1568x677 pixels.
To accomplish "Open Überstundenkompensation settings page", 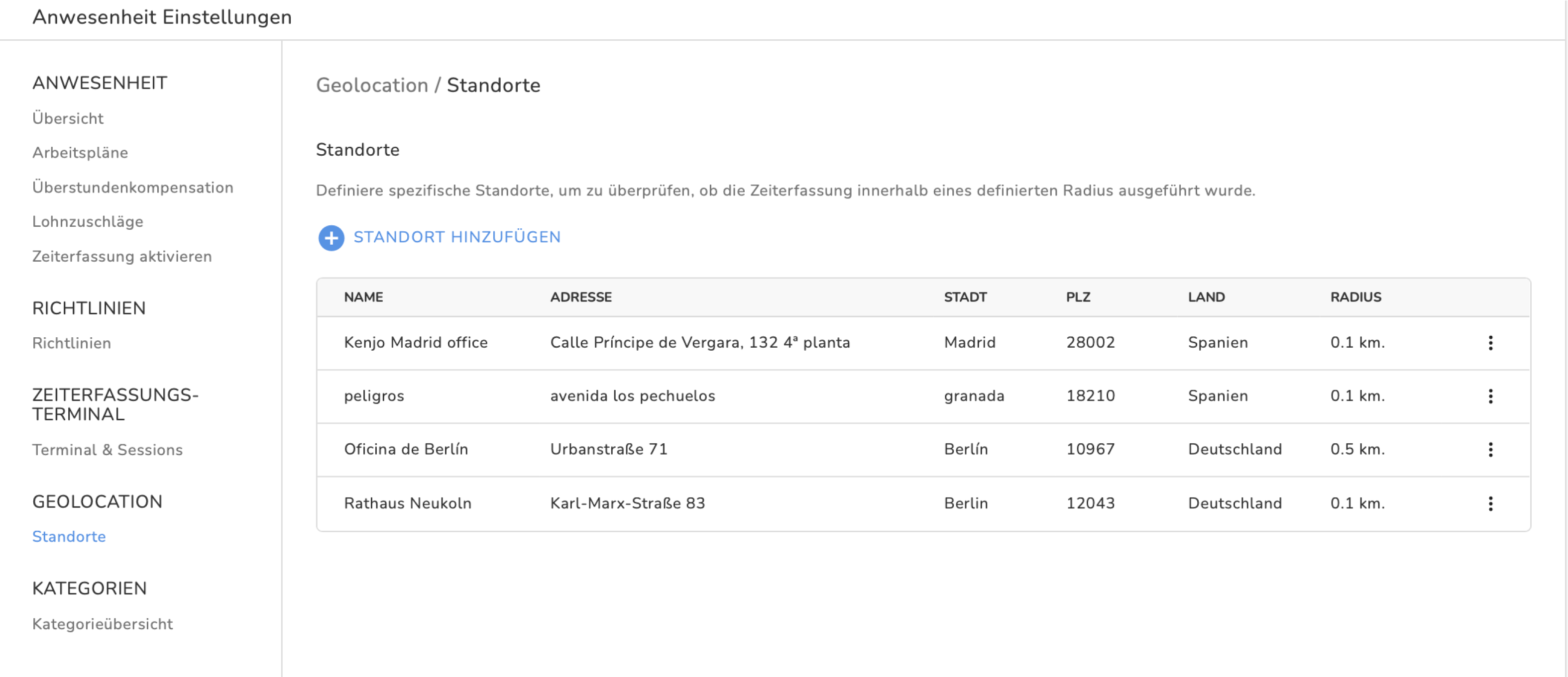I will click(133, 188).
